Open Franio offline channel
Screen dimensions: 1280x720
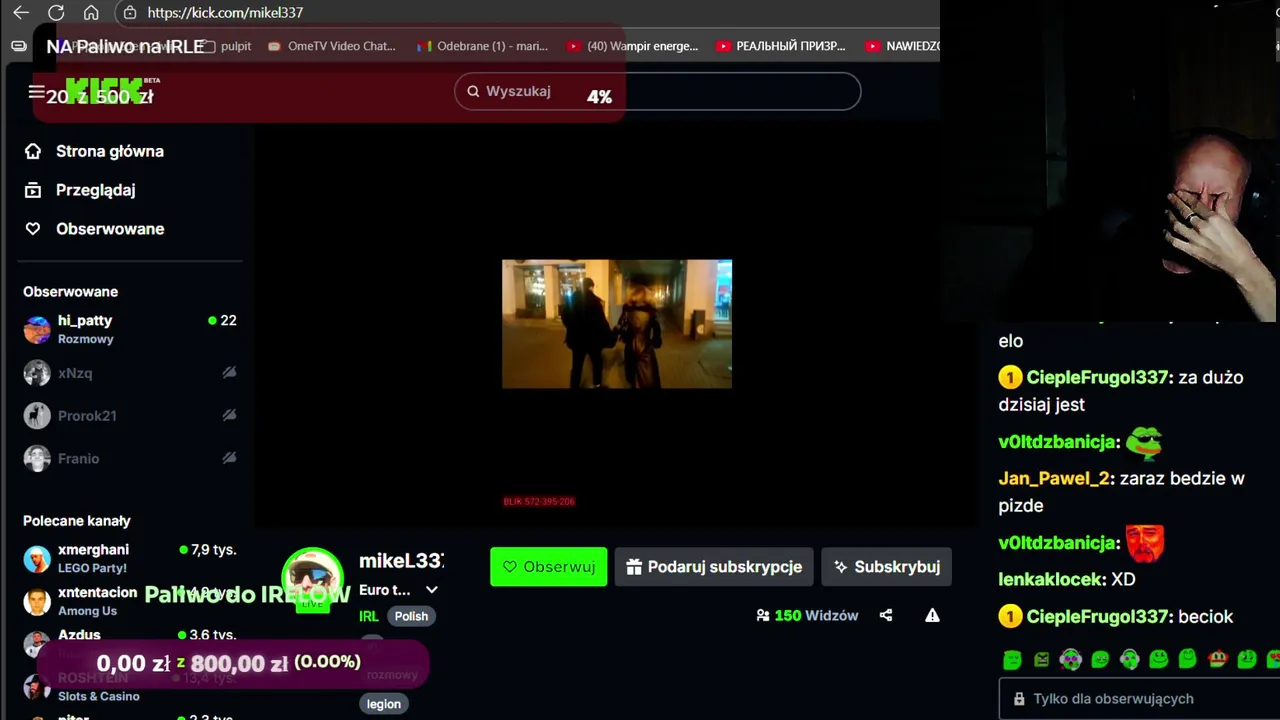coord(130,459)
